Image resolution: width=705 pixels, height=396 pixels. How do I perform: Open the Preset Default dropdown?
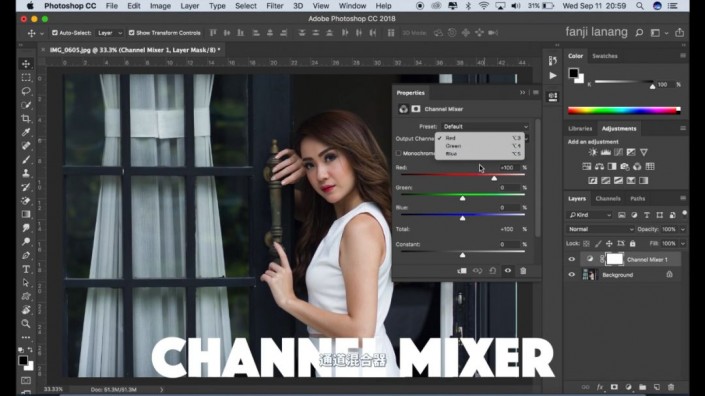[x=485, y=127]
